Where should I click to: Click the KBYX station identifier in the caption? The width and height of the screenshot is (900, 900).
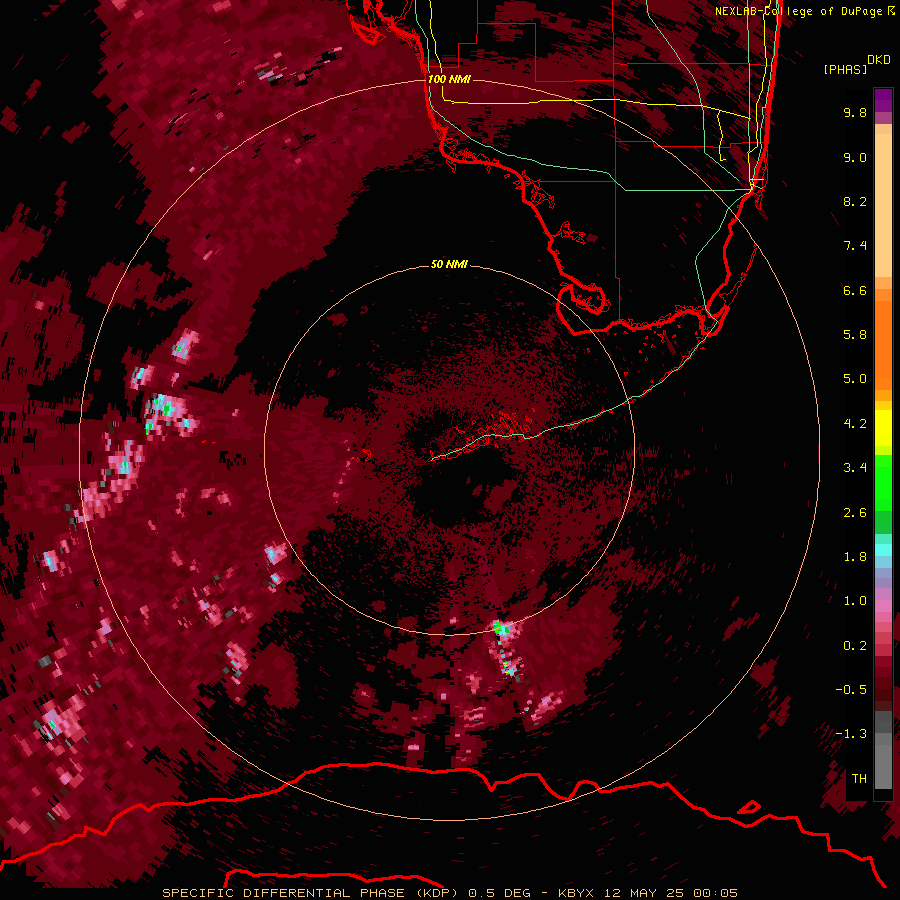pos(577,893)
